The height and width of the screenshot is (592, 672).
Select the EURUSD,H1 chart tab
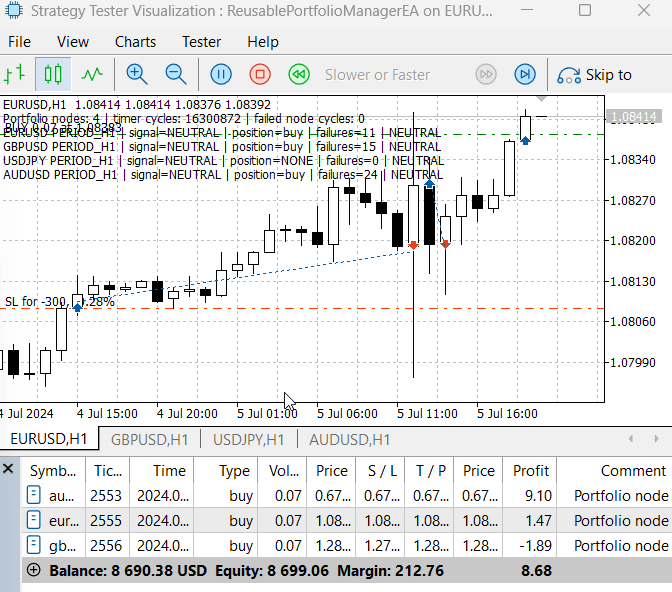pos(49,439)
